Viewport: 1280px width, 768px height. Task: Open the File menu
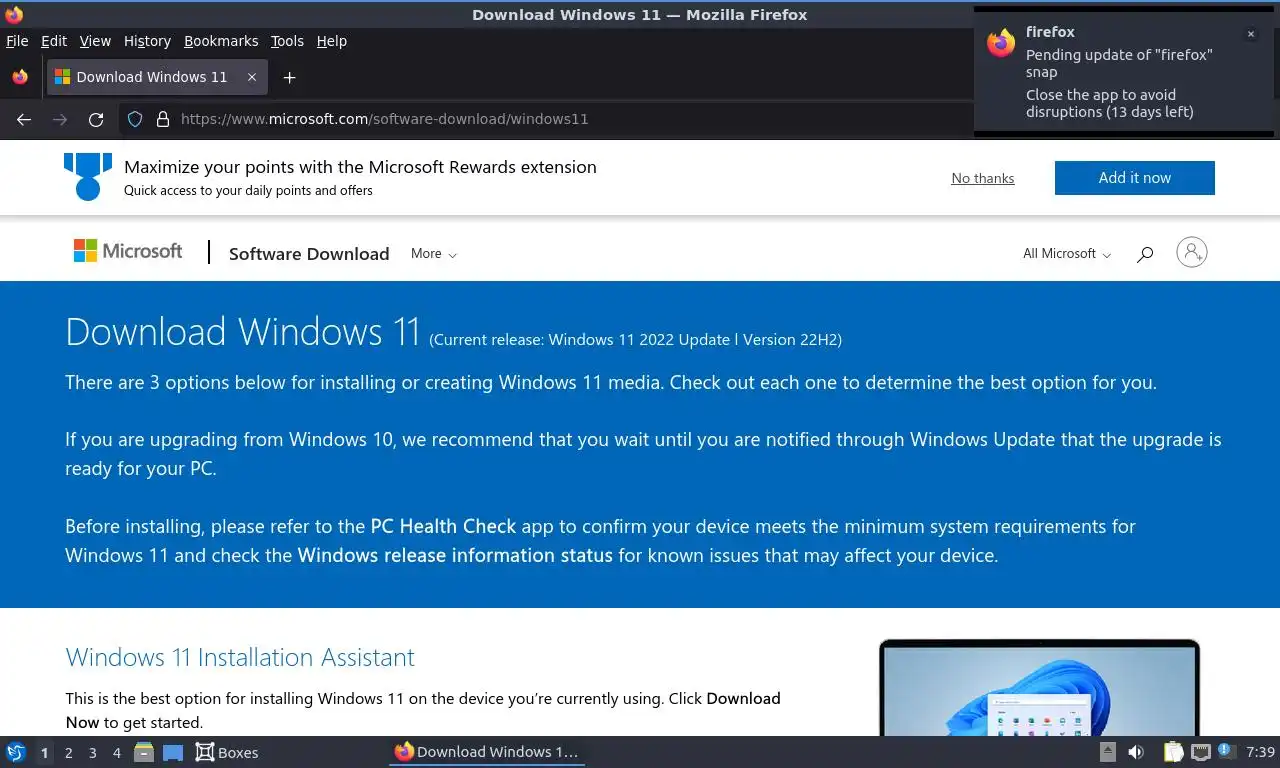[17, 41]
